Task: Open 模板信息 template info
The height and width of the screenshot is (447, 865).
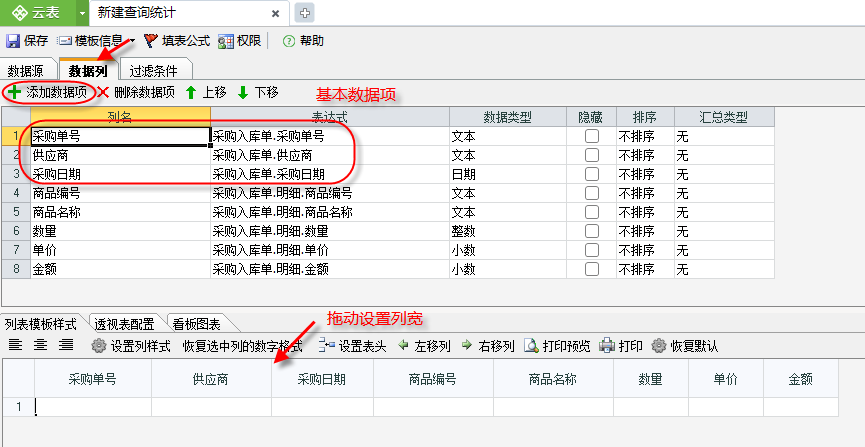Action: click(x=91, y=41)
